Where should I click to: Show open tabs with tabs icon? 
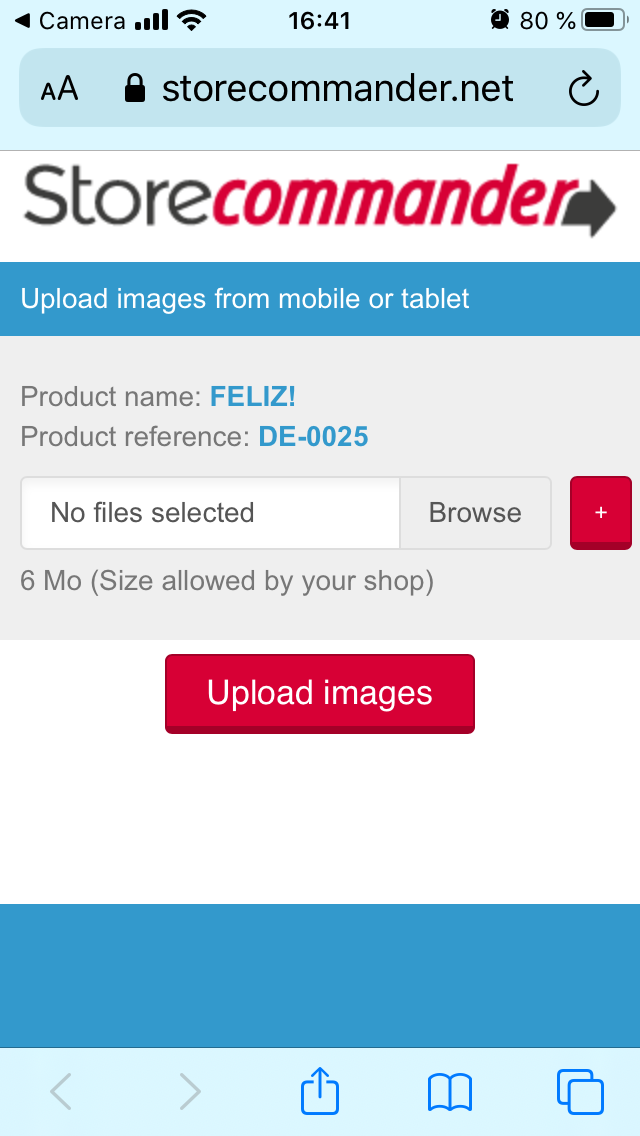[580, 1091]
